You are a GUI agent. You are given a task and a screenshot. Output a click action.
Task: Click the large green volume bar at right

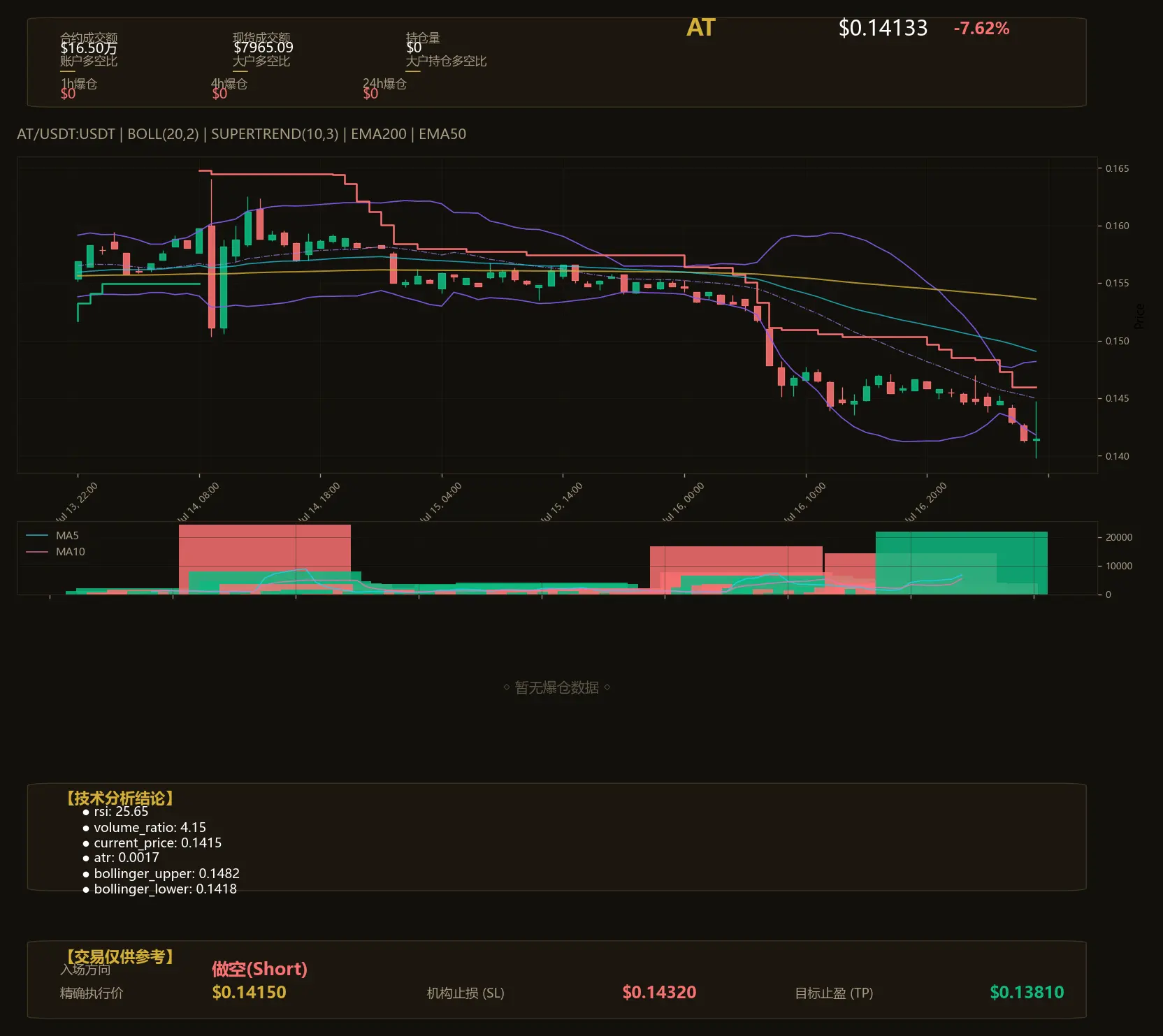(962, 563)
